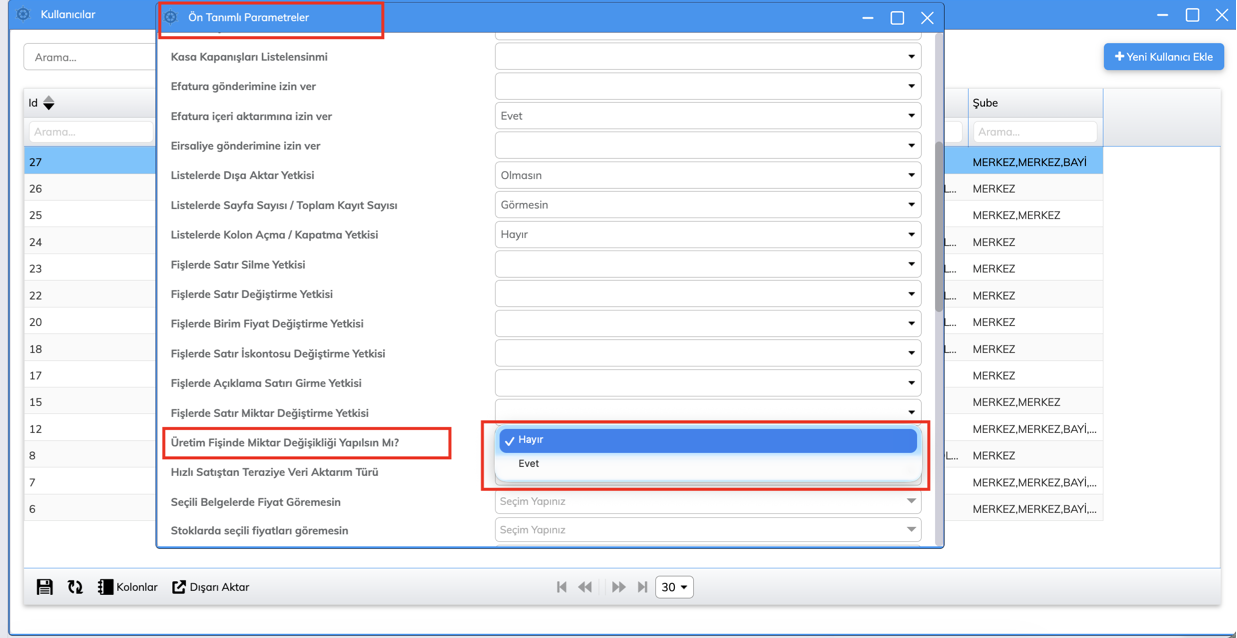Select the user row with Id 26
The height and width of the screenshot is (638, 1237).
click(x=90, y=189)
